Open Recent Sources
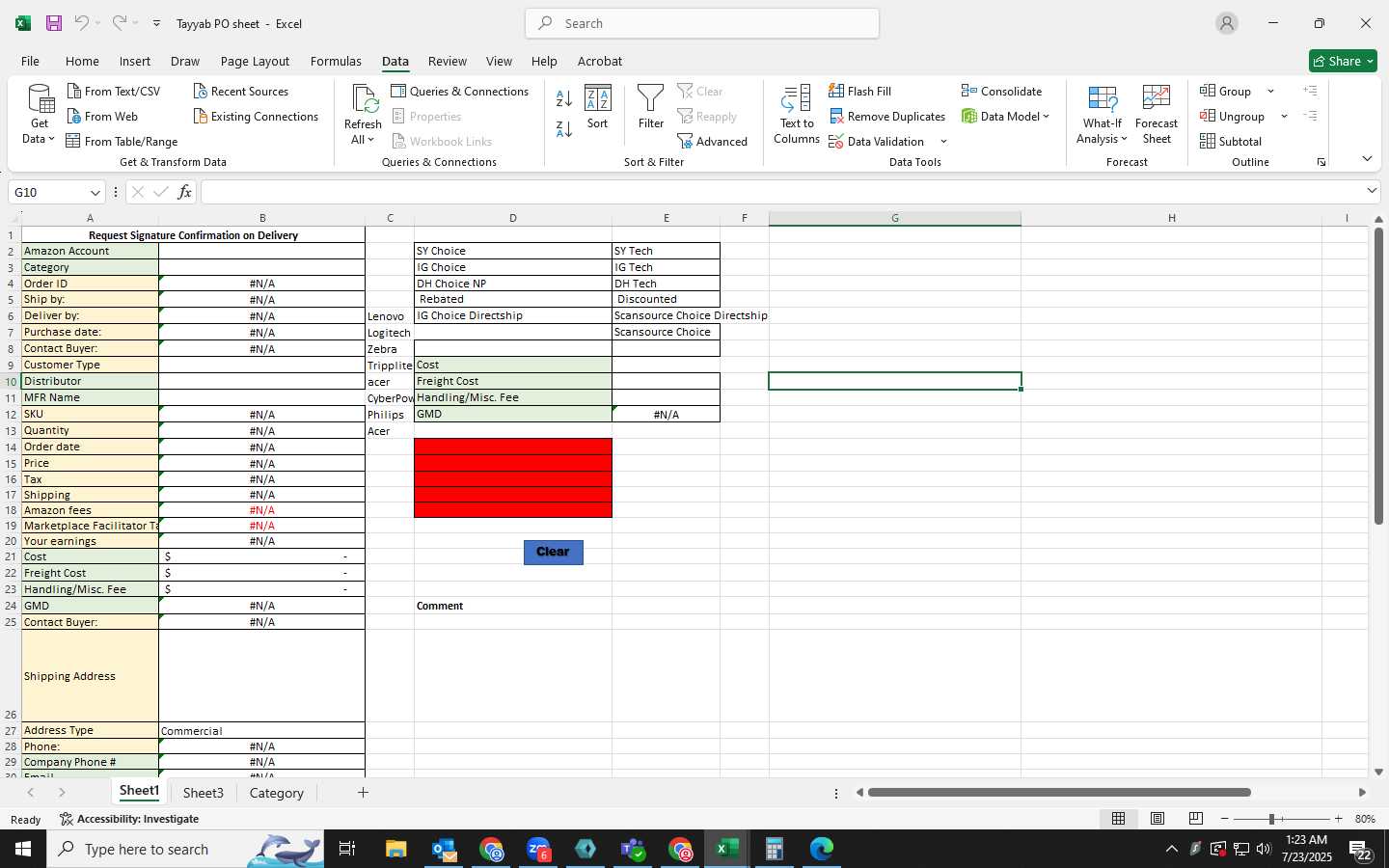 241,91
